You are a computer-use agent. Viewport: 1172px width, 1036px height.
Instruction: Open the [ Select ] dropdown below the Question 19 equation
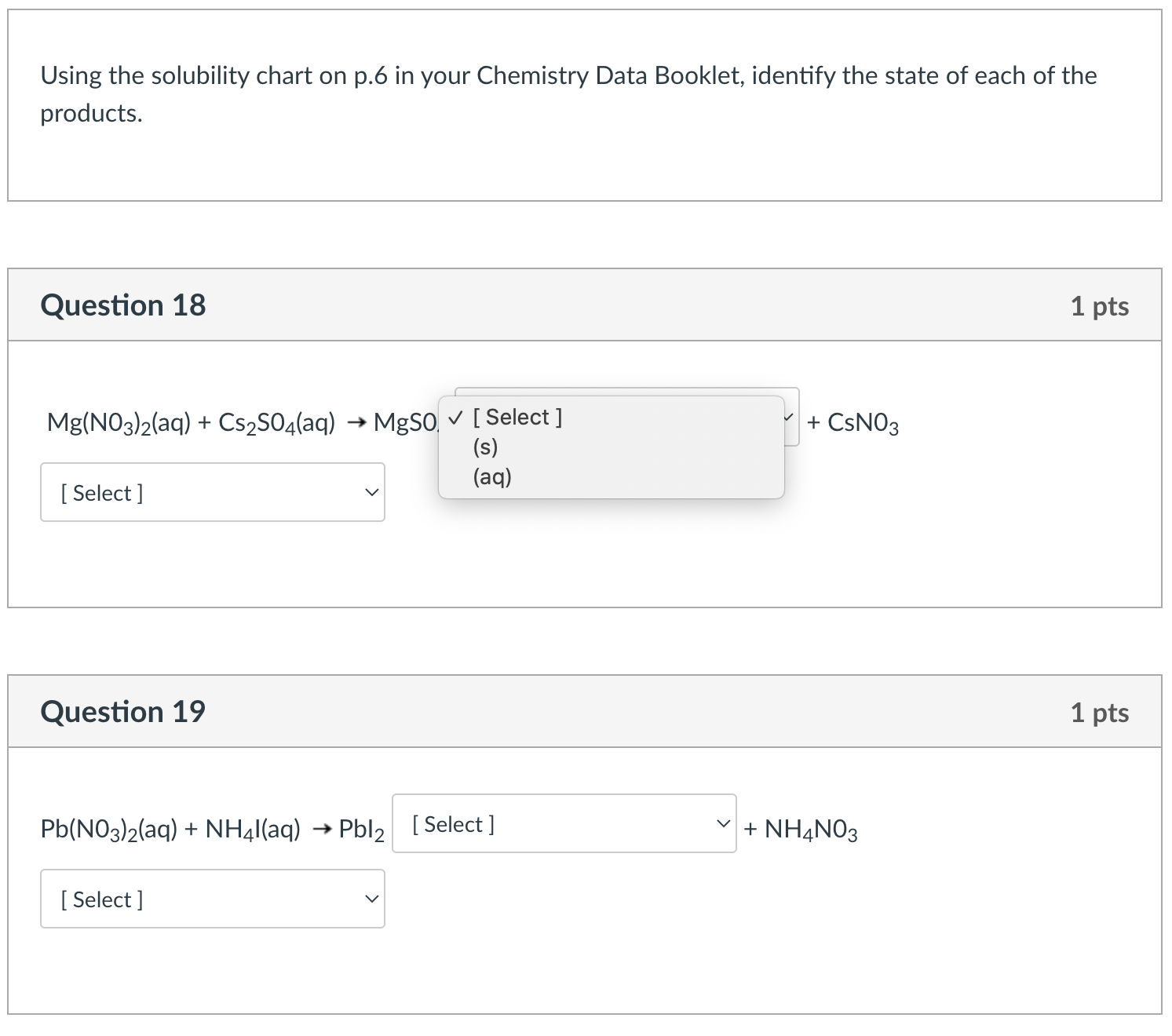click(x=212, y=899)
